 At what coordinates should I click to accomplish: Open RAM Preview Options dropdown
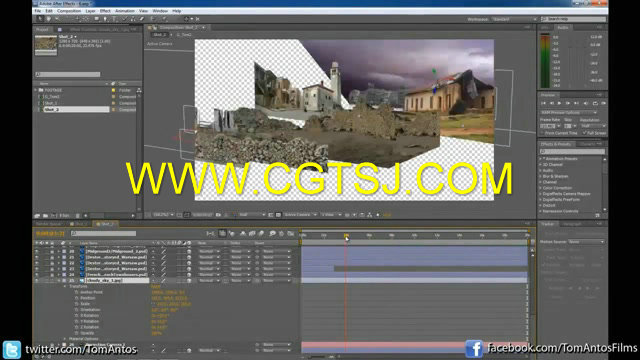[568, 113]
